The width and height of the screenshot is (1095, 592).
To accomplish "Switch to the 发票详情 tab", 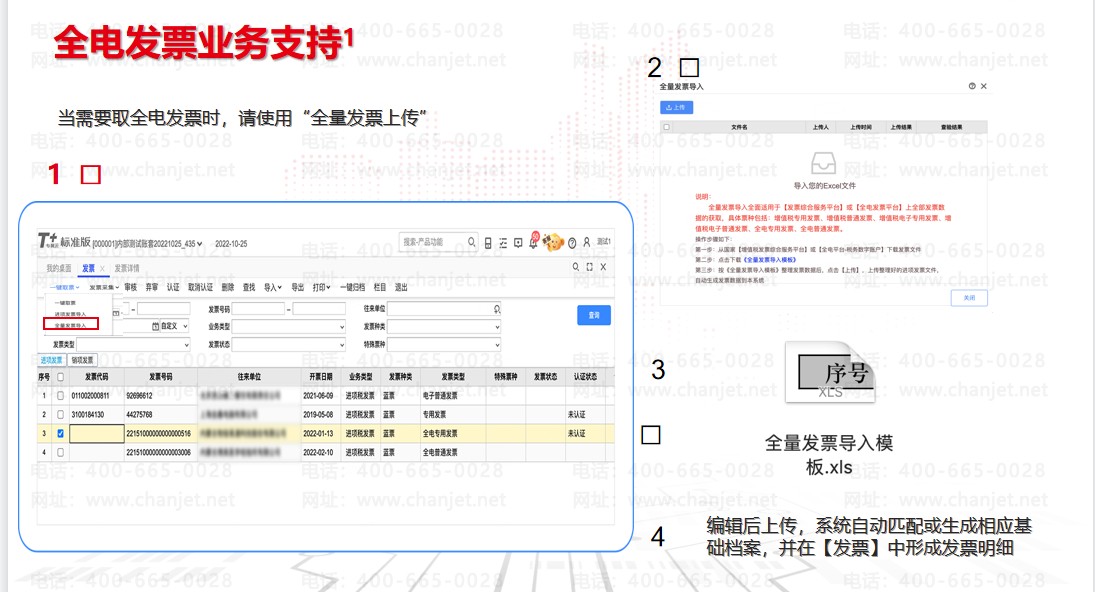I will [126, 268].
